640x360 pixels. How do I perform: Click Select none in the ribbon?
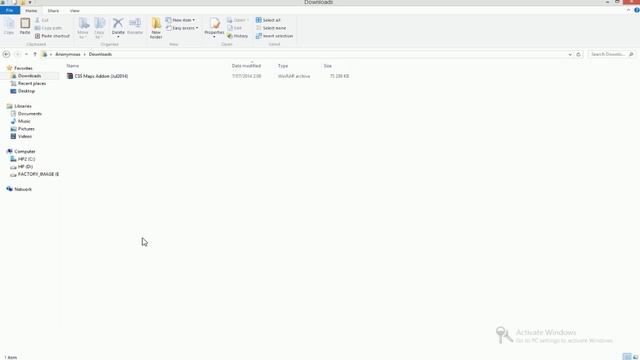point(271,28)
